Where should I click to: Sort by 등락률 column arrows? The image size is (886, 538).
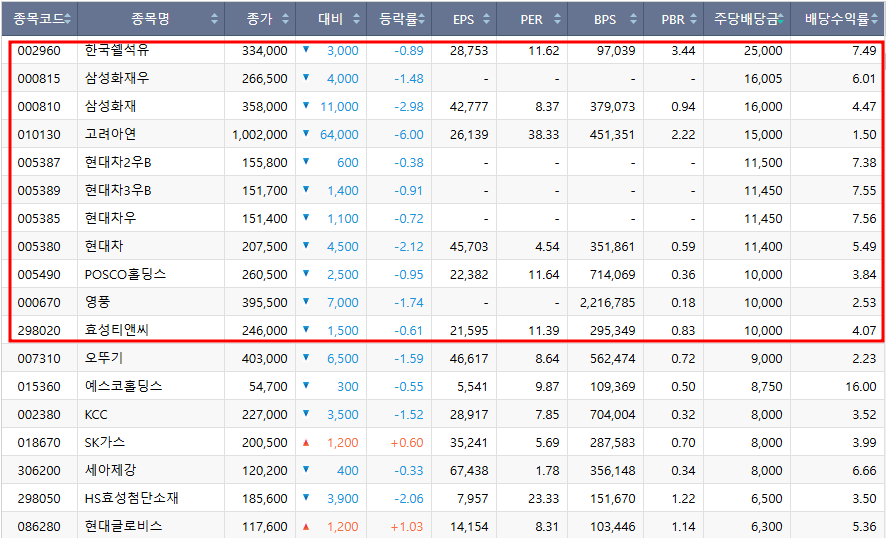pyautogui.click(x=422, y=19)
